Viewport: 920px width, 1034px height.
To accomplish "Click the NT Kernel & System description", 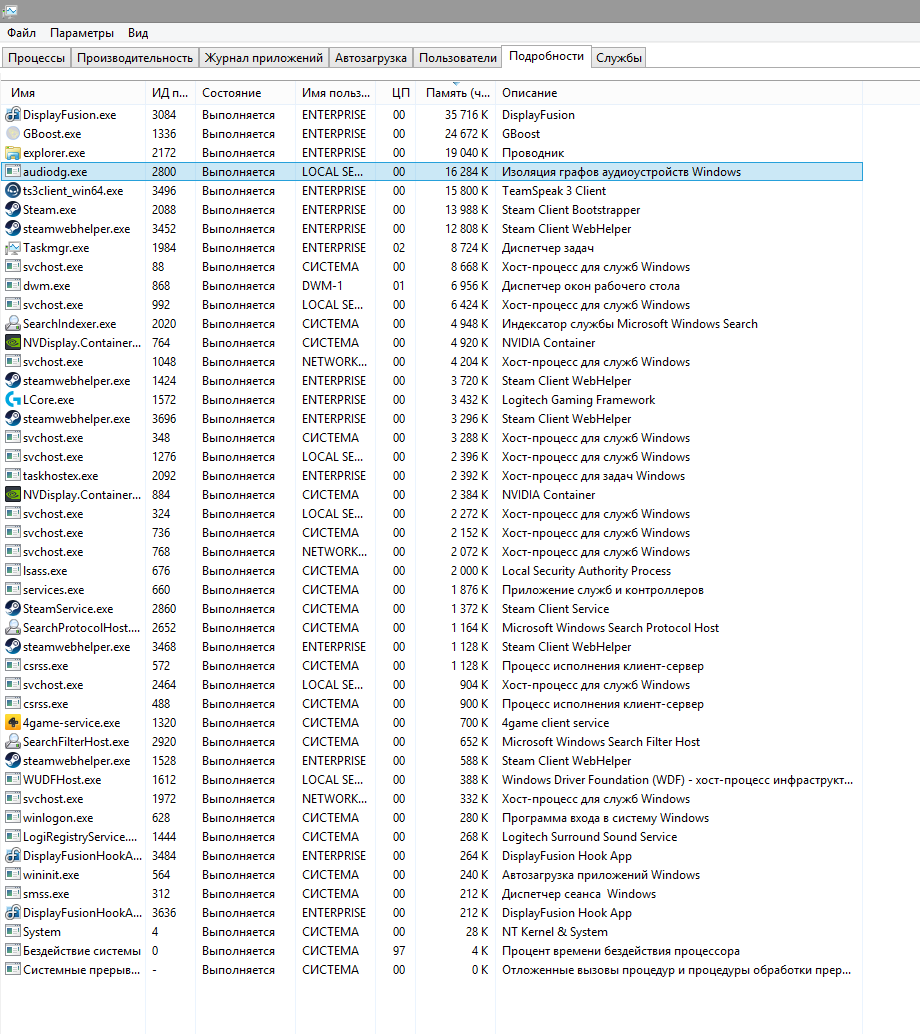I will tap(555, 932).
